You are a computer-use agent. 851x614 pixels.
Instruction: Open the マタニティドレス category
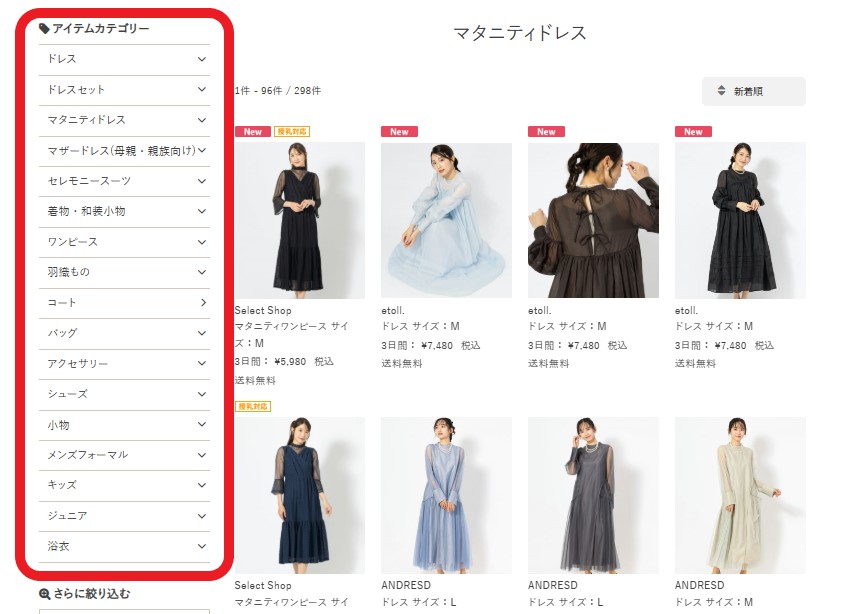[87, 120]
